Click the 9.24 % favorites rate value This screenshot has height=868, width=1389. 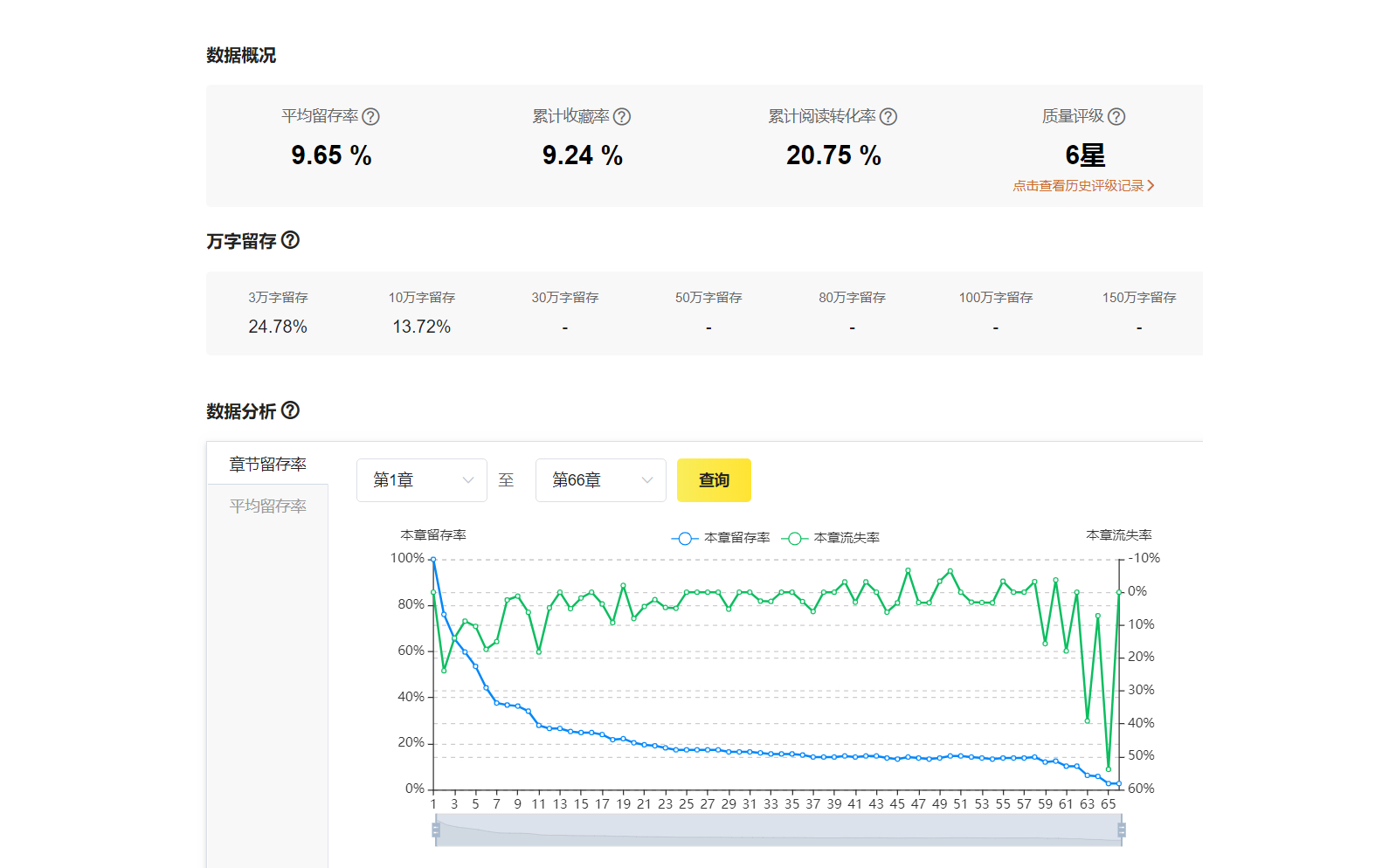click(x=583, y=155)
